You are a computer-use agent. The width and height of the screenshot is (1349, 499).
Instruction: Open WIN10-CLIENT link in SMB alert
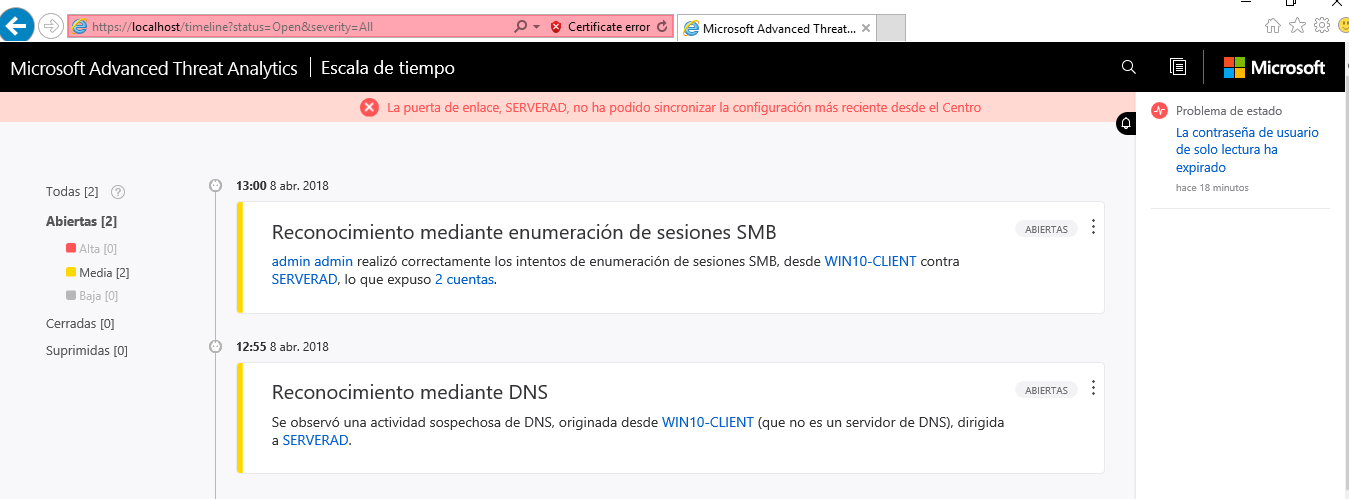(x=870, y=261)
